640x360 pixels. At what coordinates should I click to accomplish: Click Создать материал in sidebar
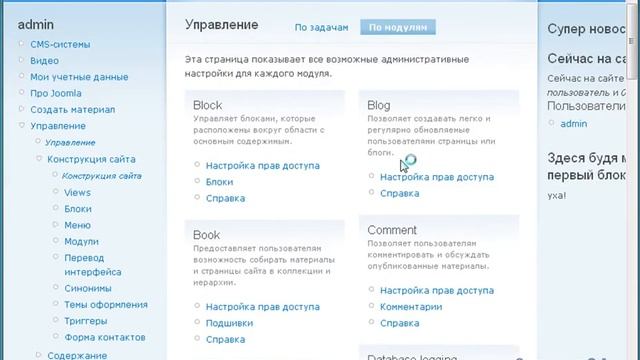(73, 110)
